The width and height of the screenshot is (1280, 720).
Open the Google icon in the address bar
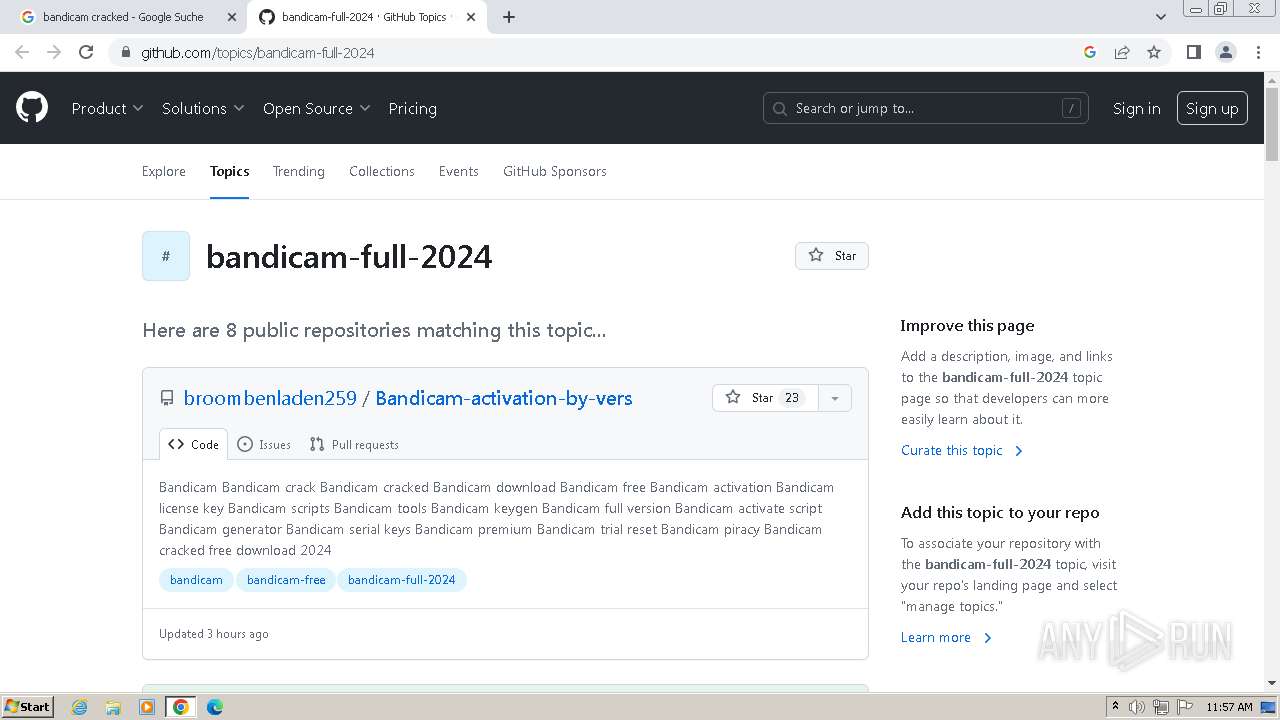tap(1090, 52)
